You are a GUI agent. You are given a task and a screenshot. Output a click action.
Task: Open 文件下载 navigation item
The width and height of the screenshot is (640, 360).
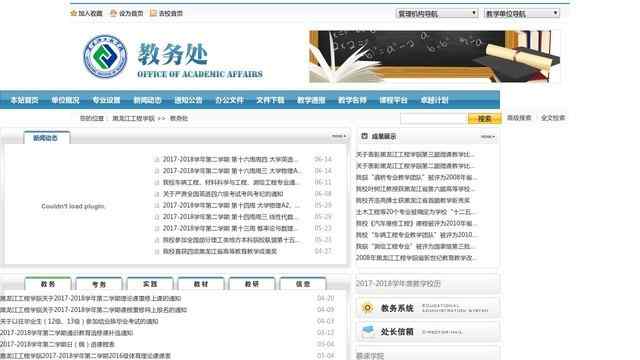[x=270, y=100]
